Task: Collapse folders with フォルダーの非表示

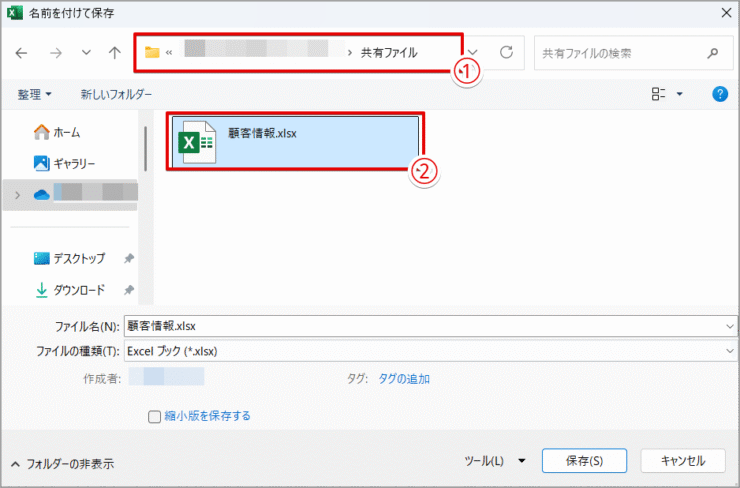Action: point(62,464)
